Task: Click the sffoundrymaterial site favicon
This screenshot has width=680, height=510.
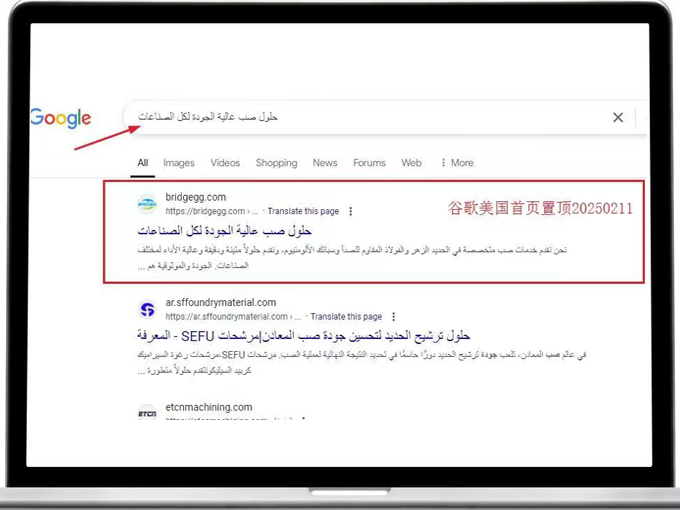Action: (x=147, y=309)
